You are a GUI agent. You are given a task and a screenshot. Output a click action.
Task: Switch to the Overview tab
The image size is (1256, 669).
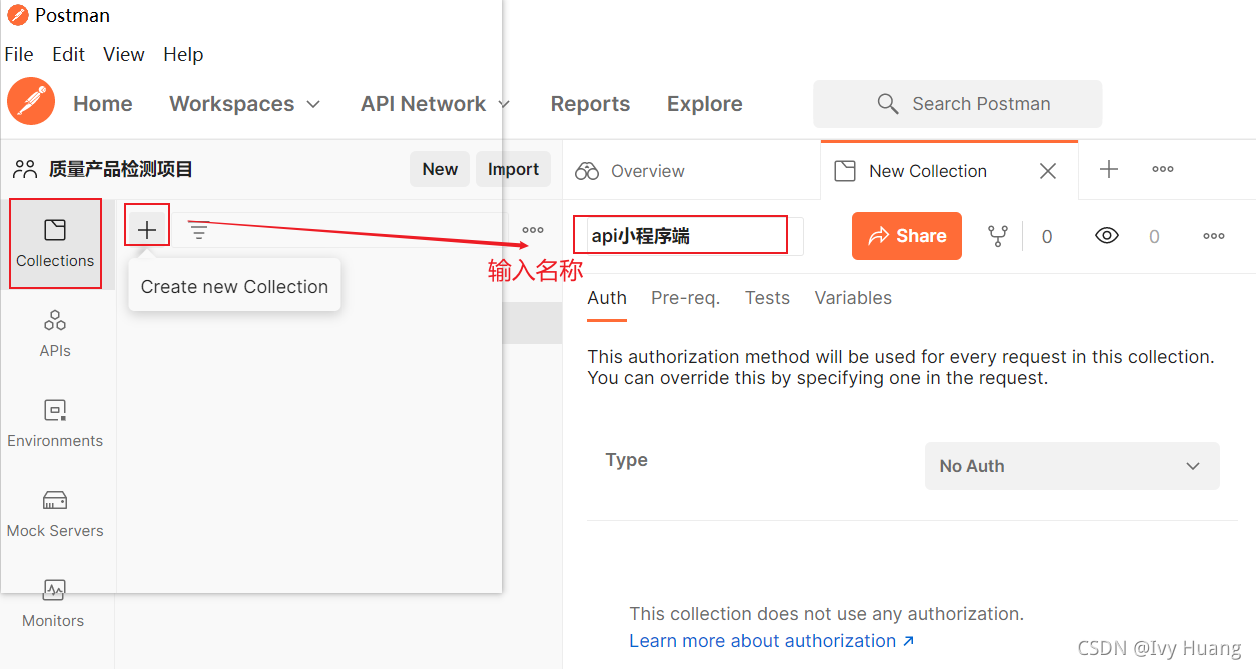click(630, 171)
